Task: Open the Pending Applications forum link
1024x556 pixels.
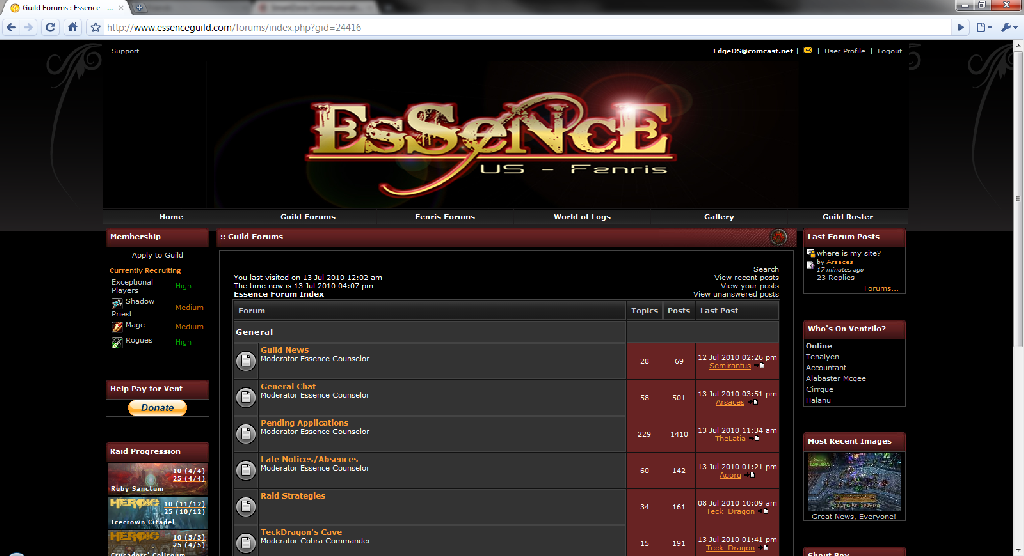Action: point(304,423)
